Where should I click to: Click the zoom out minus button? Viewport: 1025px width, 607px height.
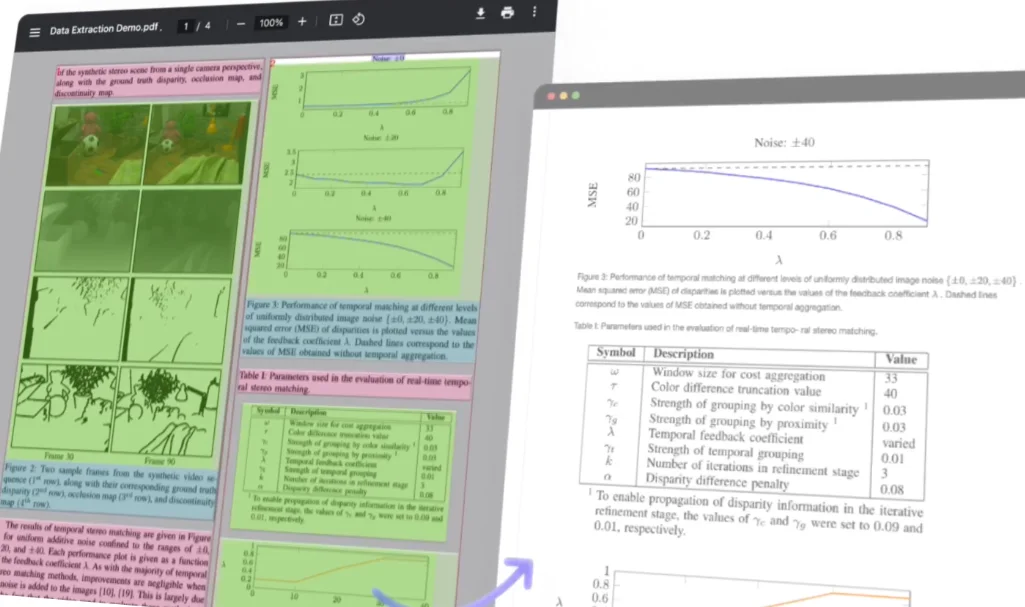[x=241, y=24]
